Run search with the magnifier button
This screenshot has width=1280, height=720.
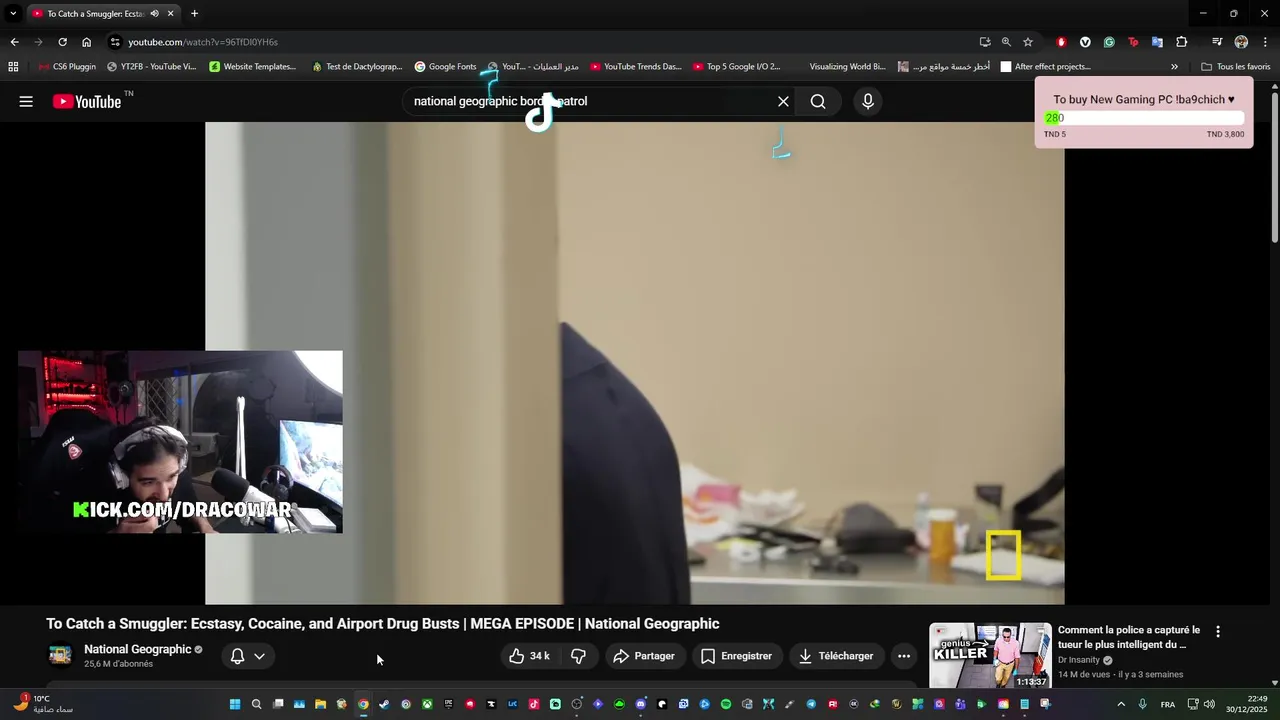point(818,101)
